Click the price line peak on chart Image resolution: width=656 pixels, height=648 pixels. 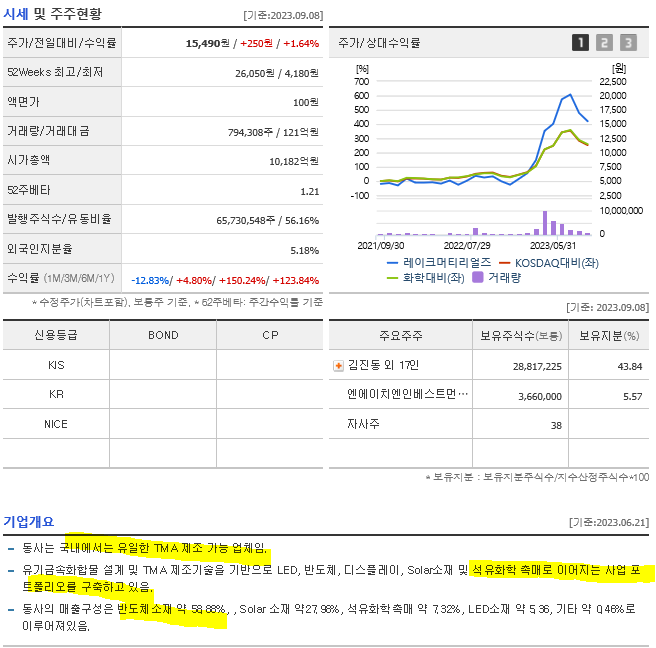tap(570, 95)
